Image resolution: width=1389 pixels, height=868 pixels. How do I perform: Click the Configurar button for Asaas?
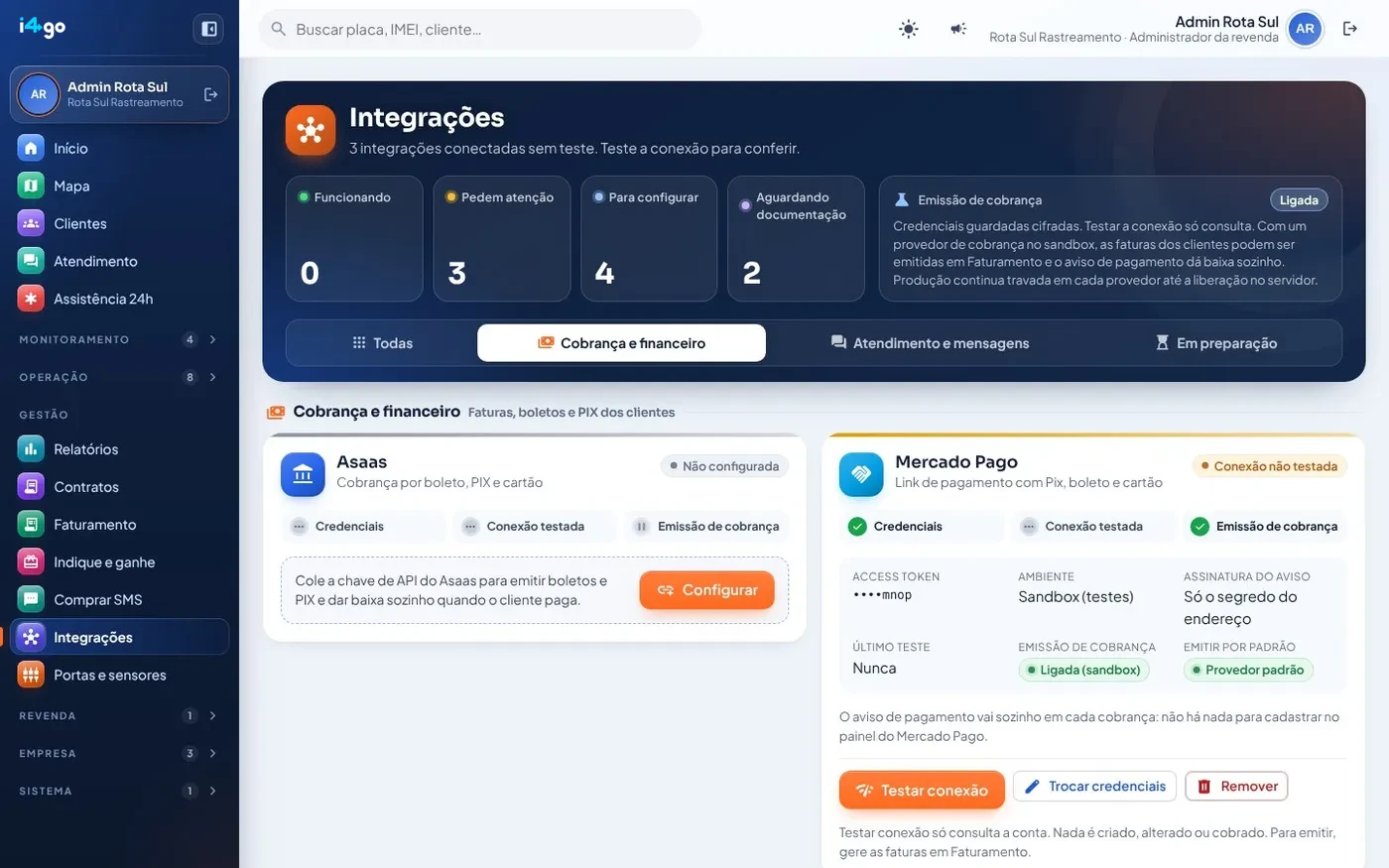[x=706, y=590]
